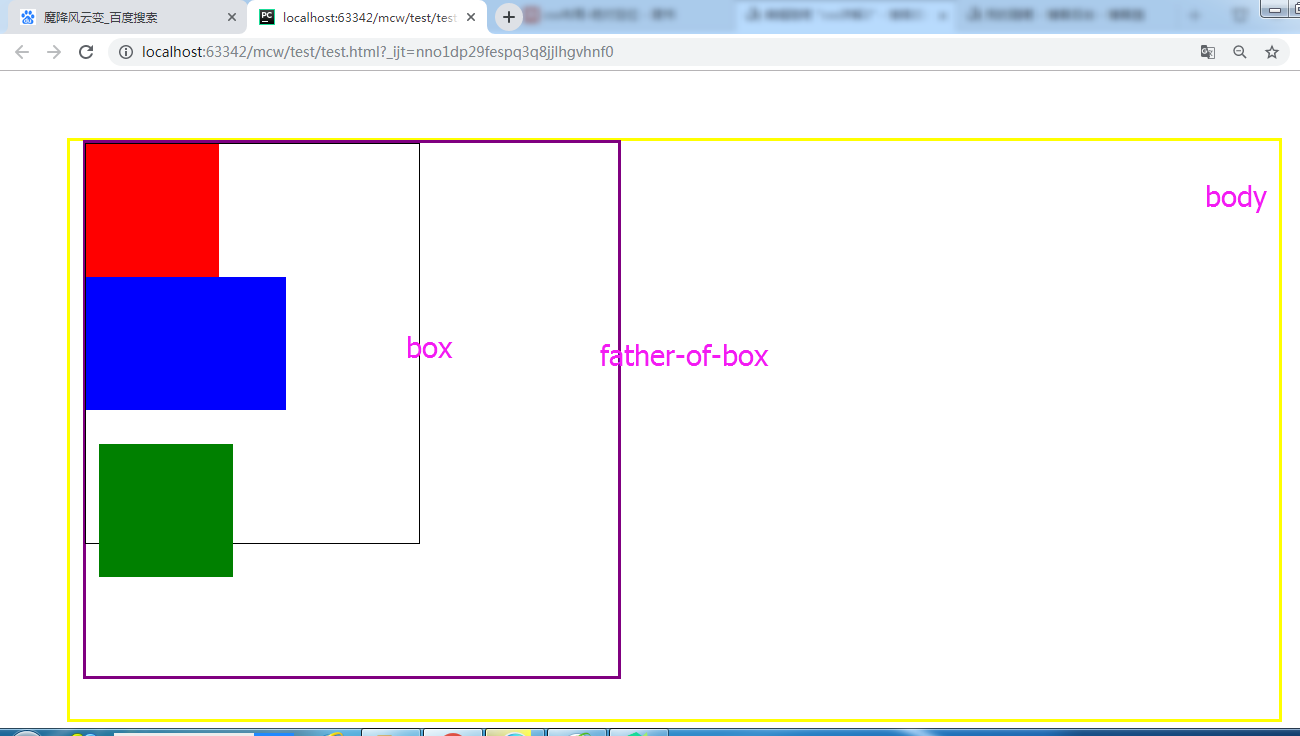Screen dimensions: 1300x736
Task: Click the Baidu favicon on first tab
Action: pyautogui.click(x=28, y=18)
